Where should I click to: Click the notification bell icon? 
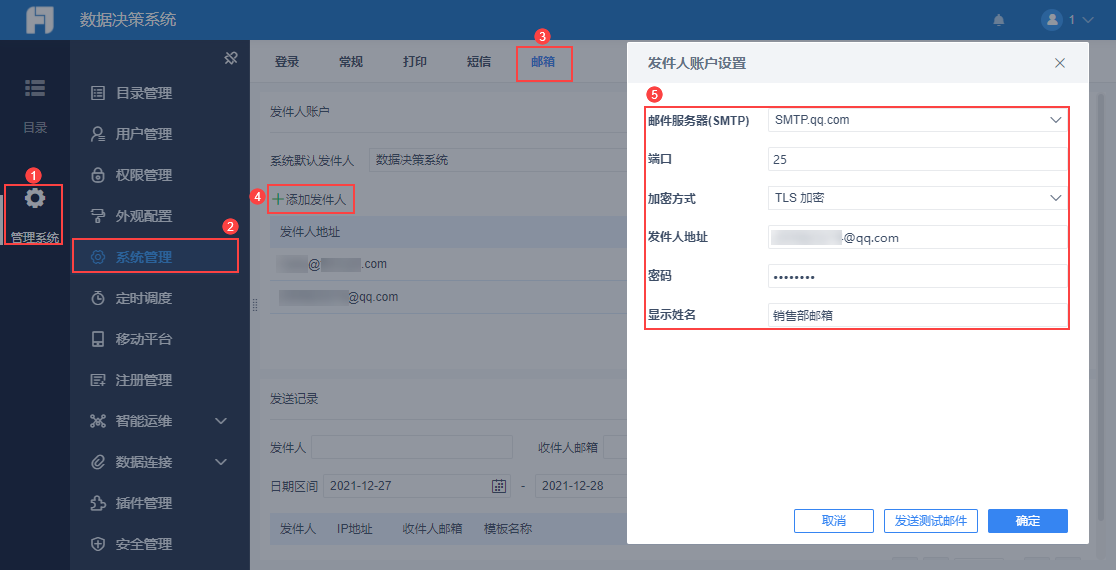click(x=999, y=20)
